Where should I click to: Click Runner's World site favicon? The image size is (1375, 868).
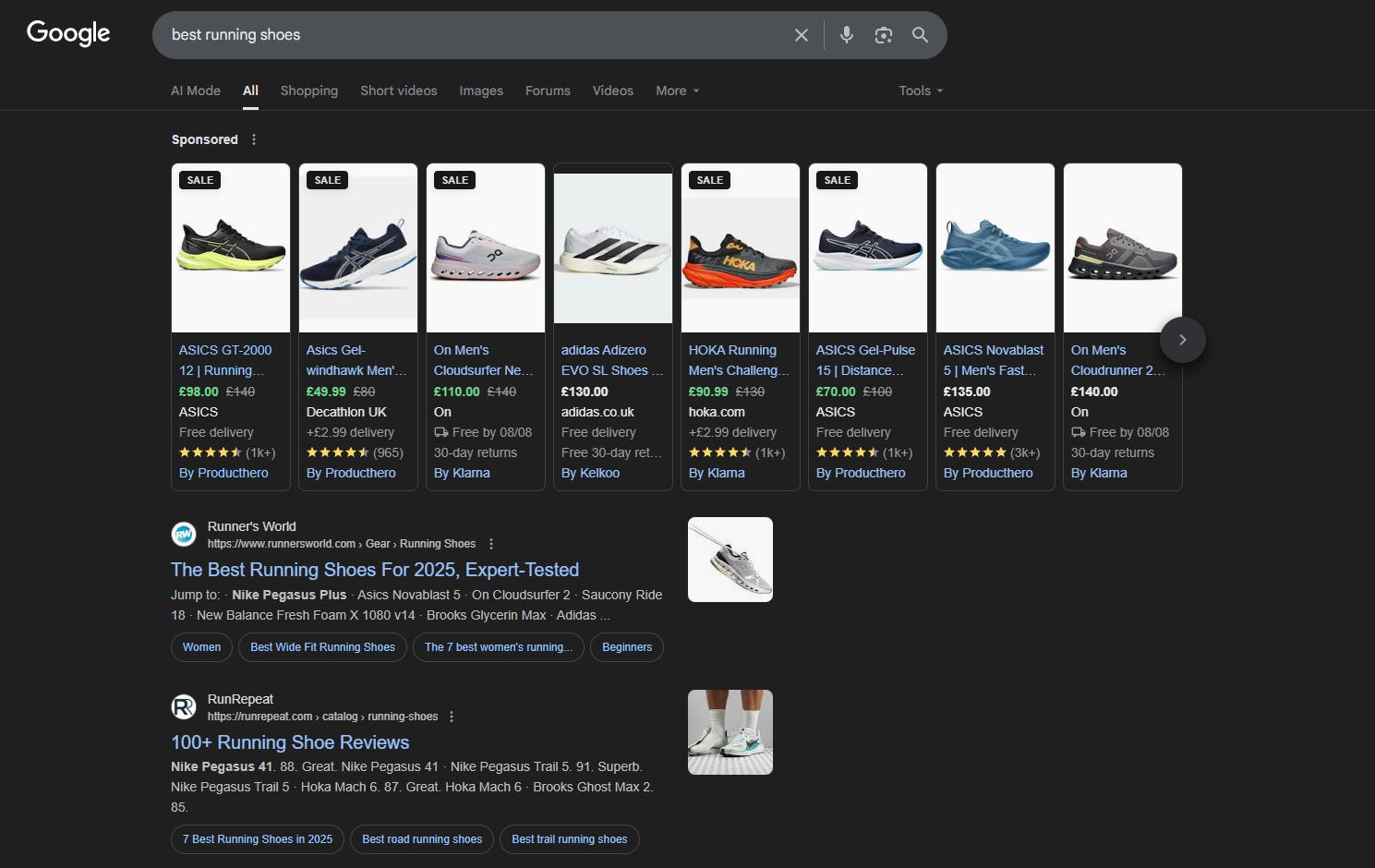(184, 534)
